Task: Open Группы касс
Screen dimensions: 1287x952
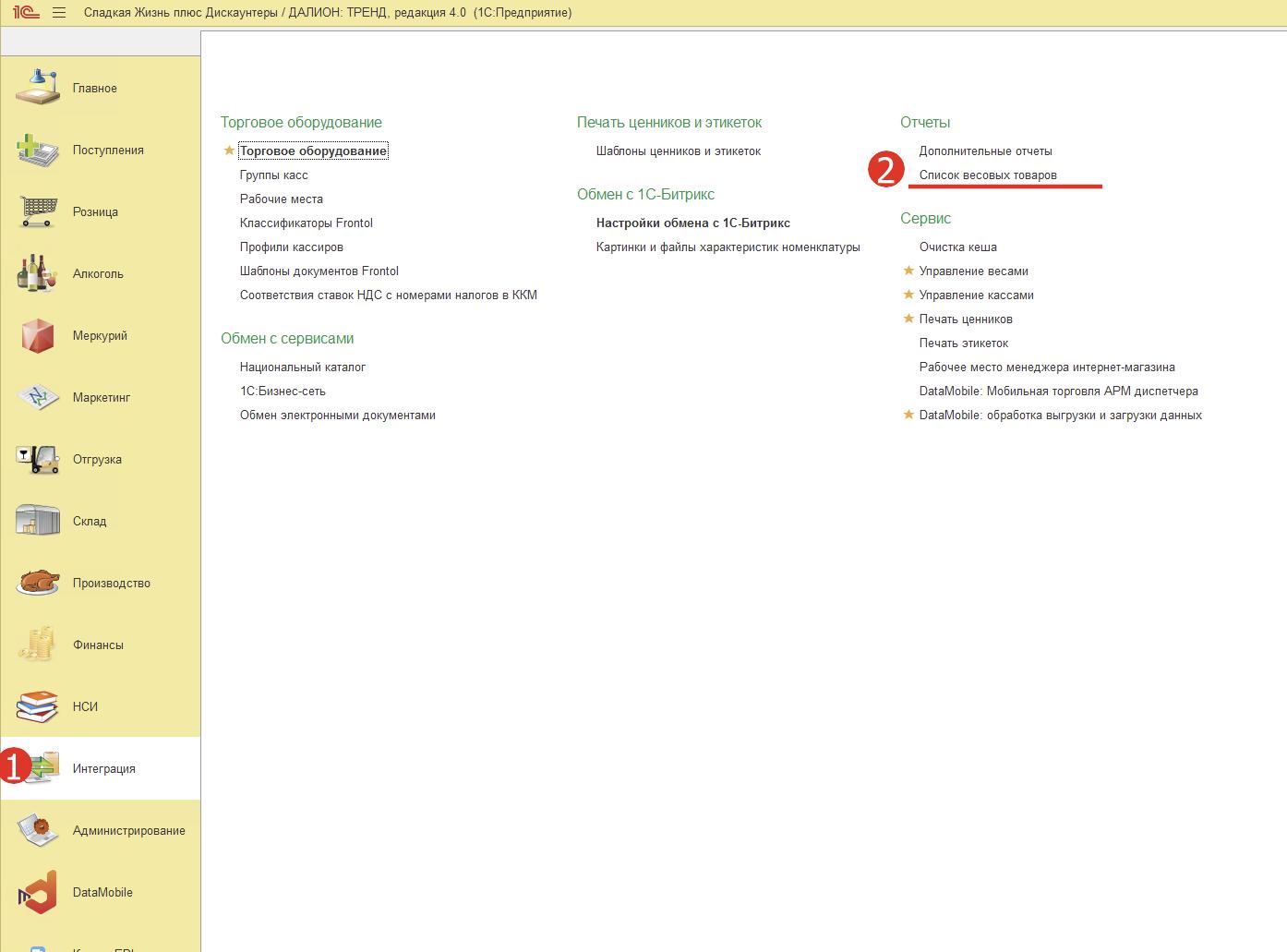Action: coord(274,175)
